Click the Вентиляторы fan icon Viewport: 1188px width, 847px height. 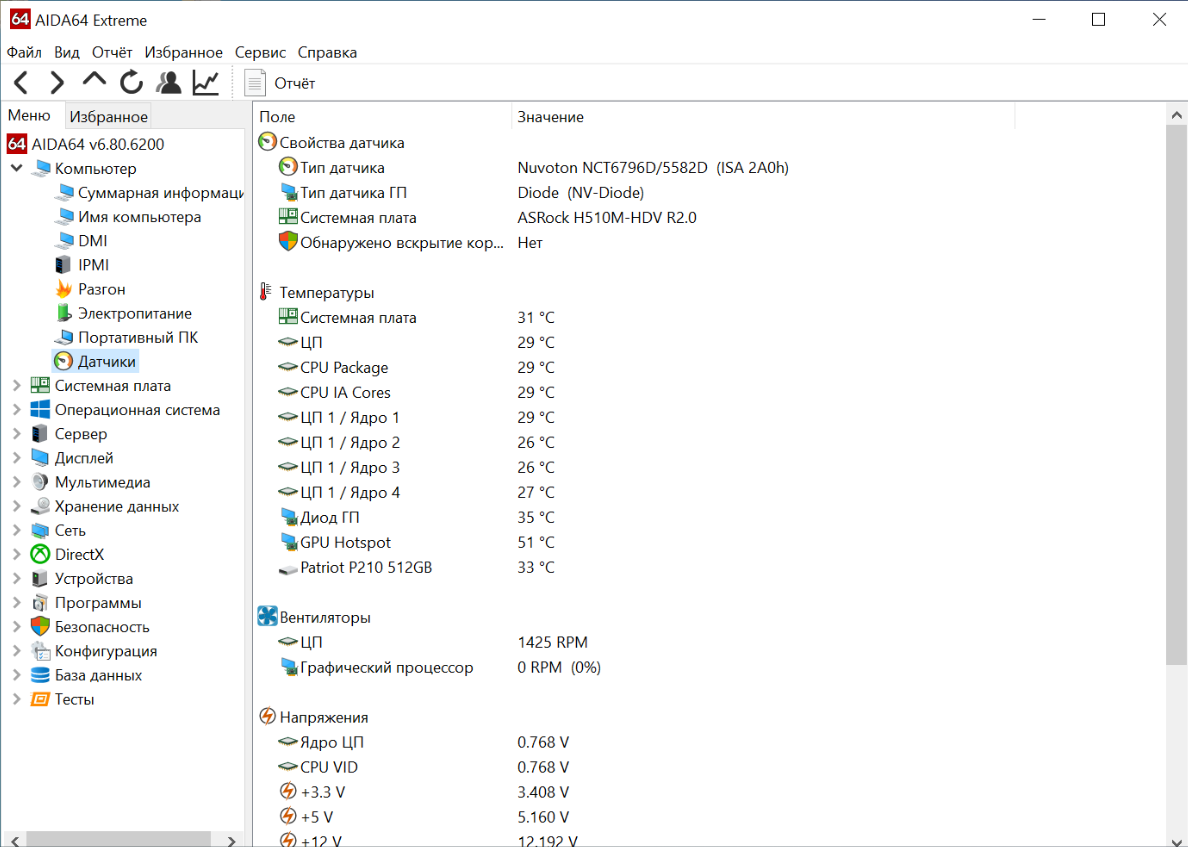pos(267,617)
